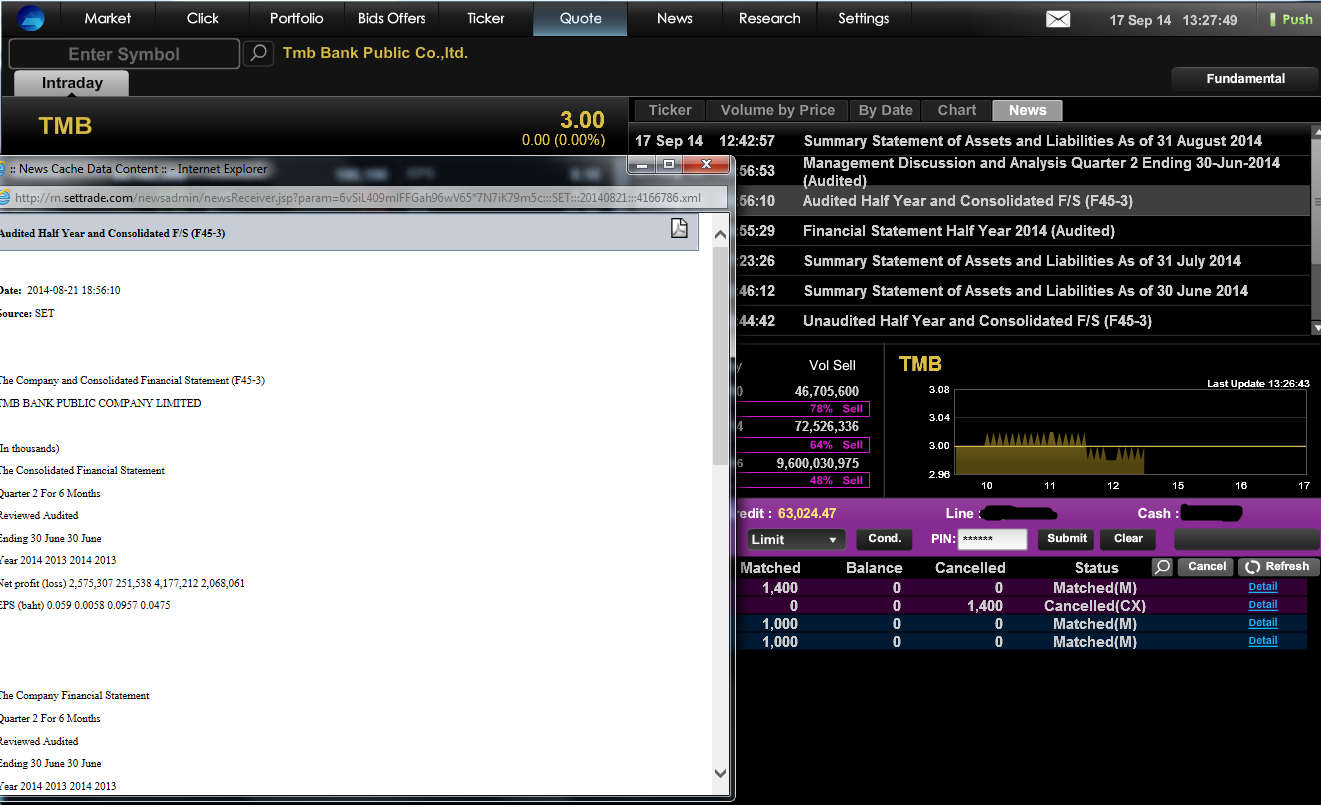Open news 'Summary Statement of Assets and Liabilities As of 31 August 2014'

click(1032, 141)
